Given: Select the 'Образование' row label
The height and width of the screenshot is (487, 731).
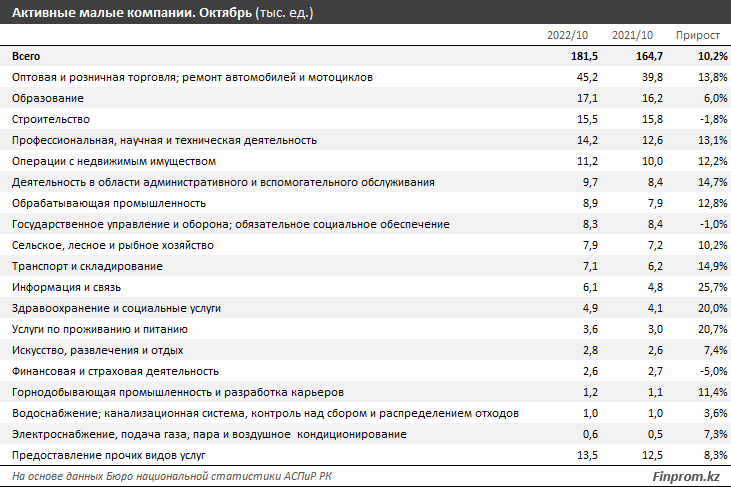Looking at the screenshot, I should [48, 98].
